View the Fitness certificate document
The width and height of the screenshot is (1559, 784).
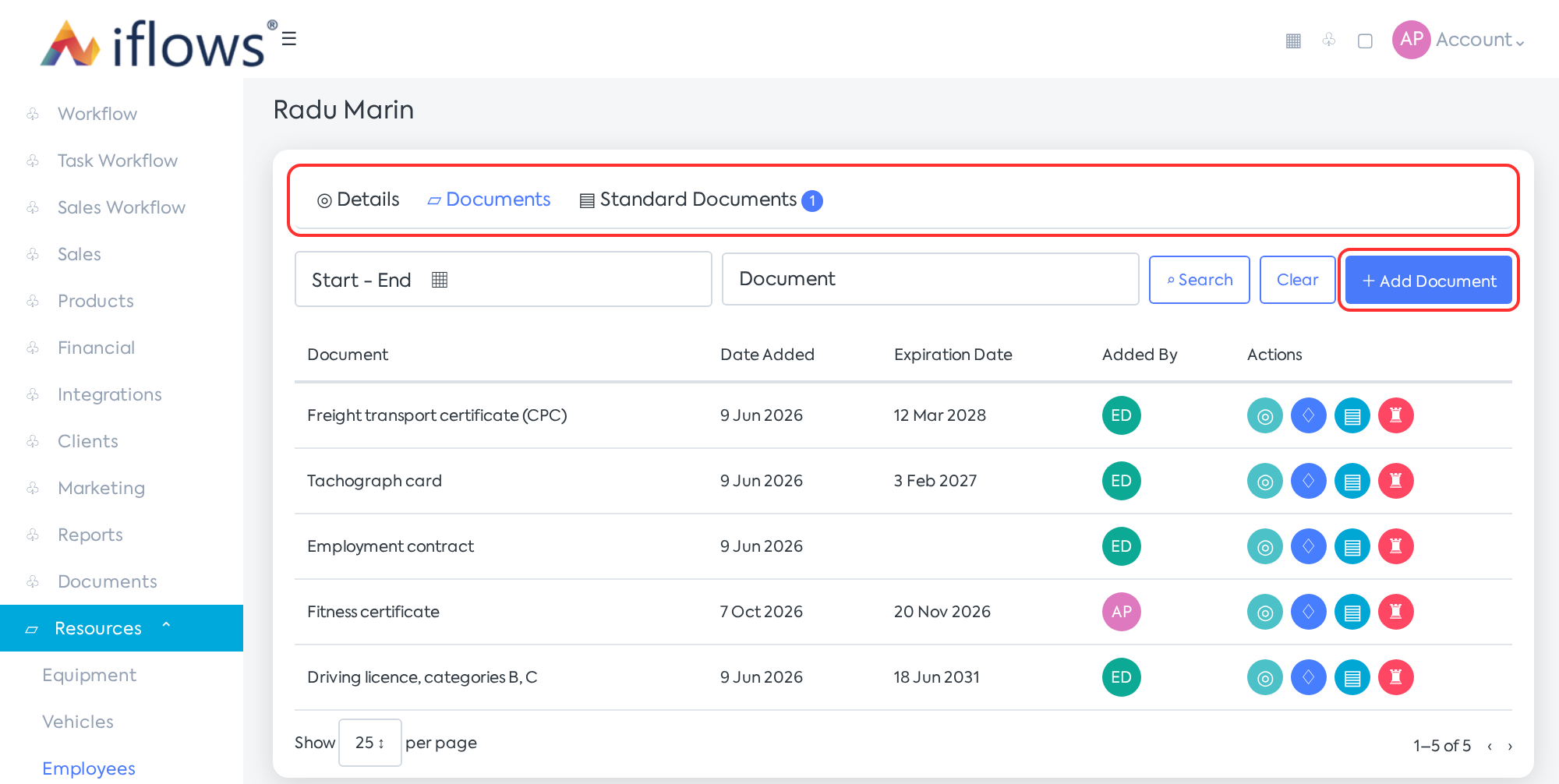pyautogui.click(x=1265, y=612)
